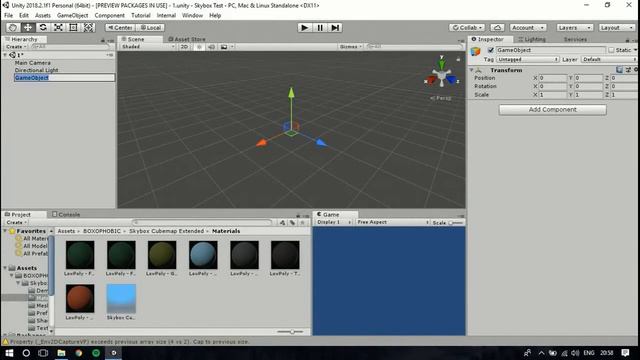Toggle Center pivot mode button
This screenshot has width=640, height=360.
tap(120, 27)
